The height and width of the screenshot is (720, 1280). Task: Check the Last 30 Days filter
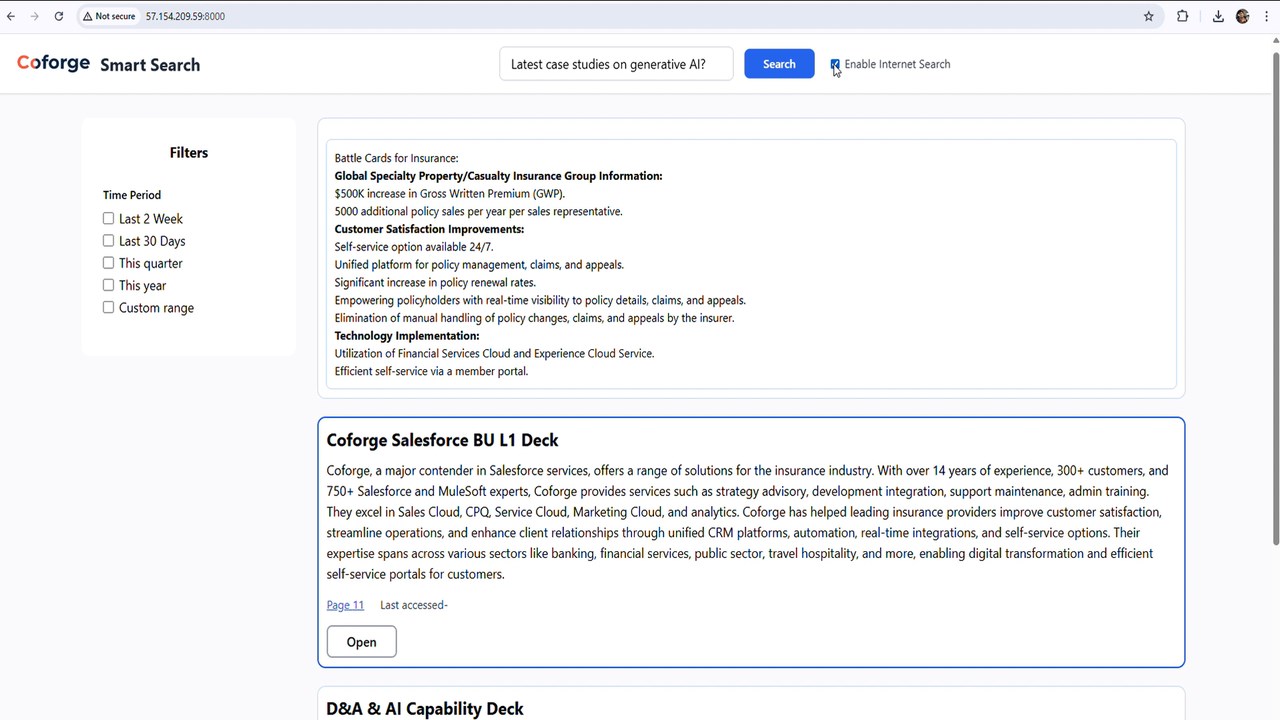click(108, 240)
